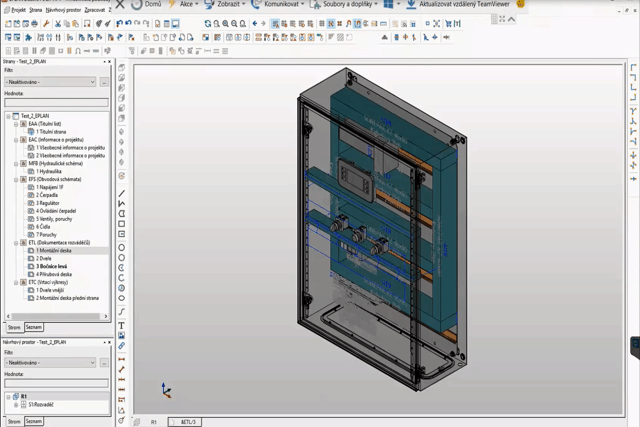640x427 pixels.
Task: Go back with the left arrow icon
Action: tap(255, 24)
